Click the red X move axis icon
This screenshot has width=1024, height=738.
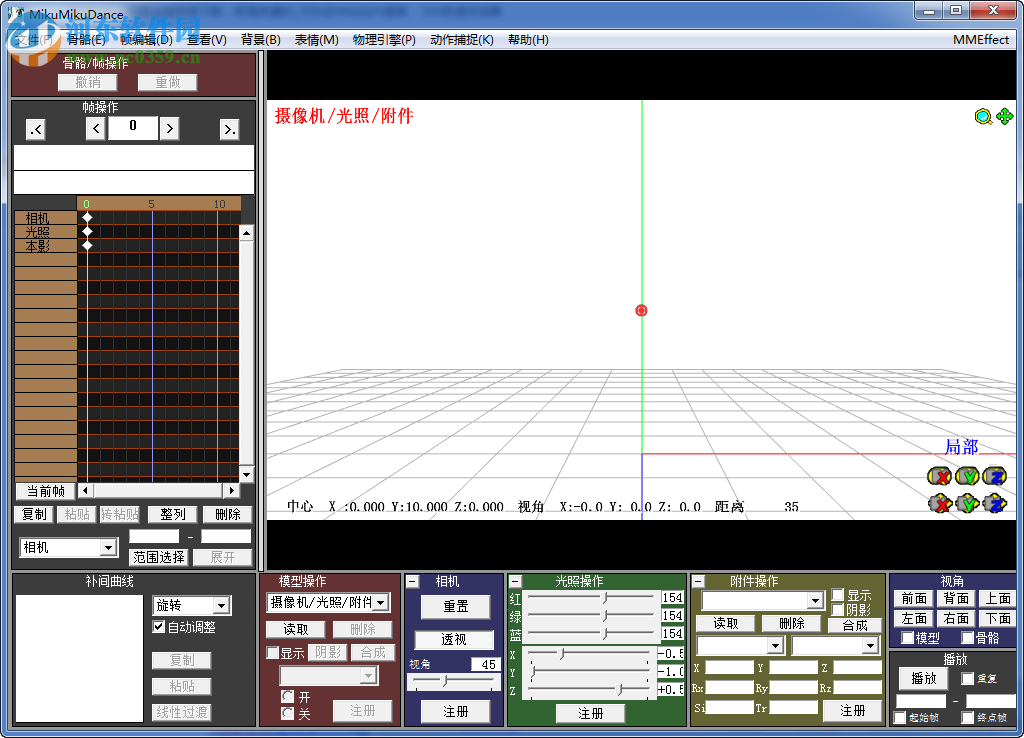tap(940, 504)
